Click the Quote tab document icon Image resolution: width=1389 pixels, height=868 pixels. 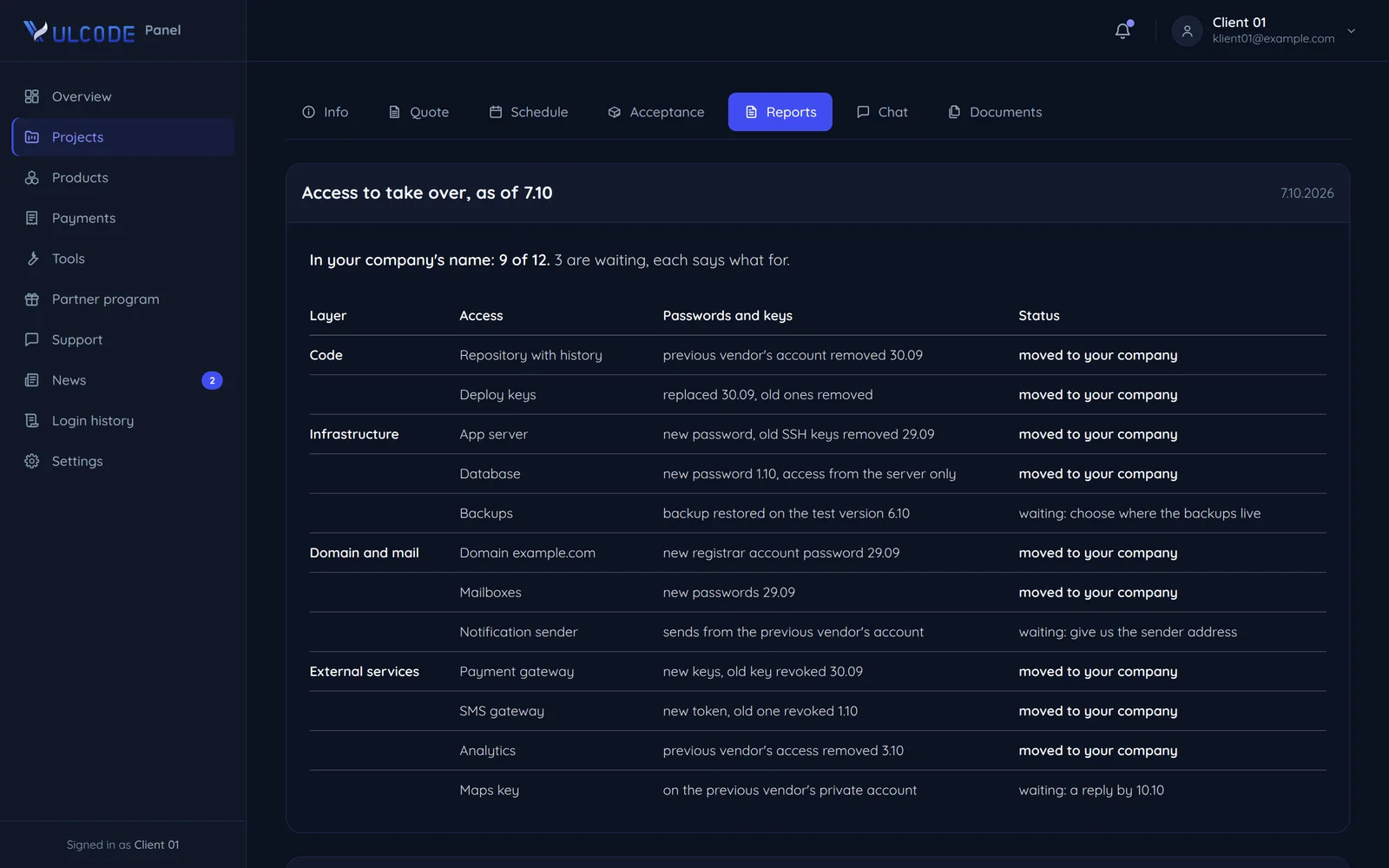click(394, 112)
